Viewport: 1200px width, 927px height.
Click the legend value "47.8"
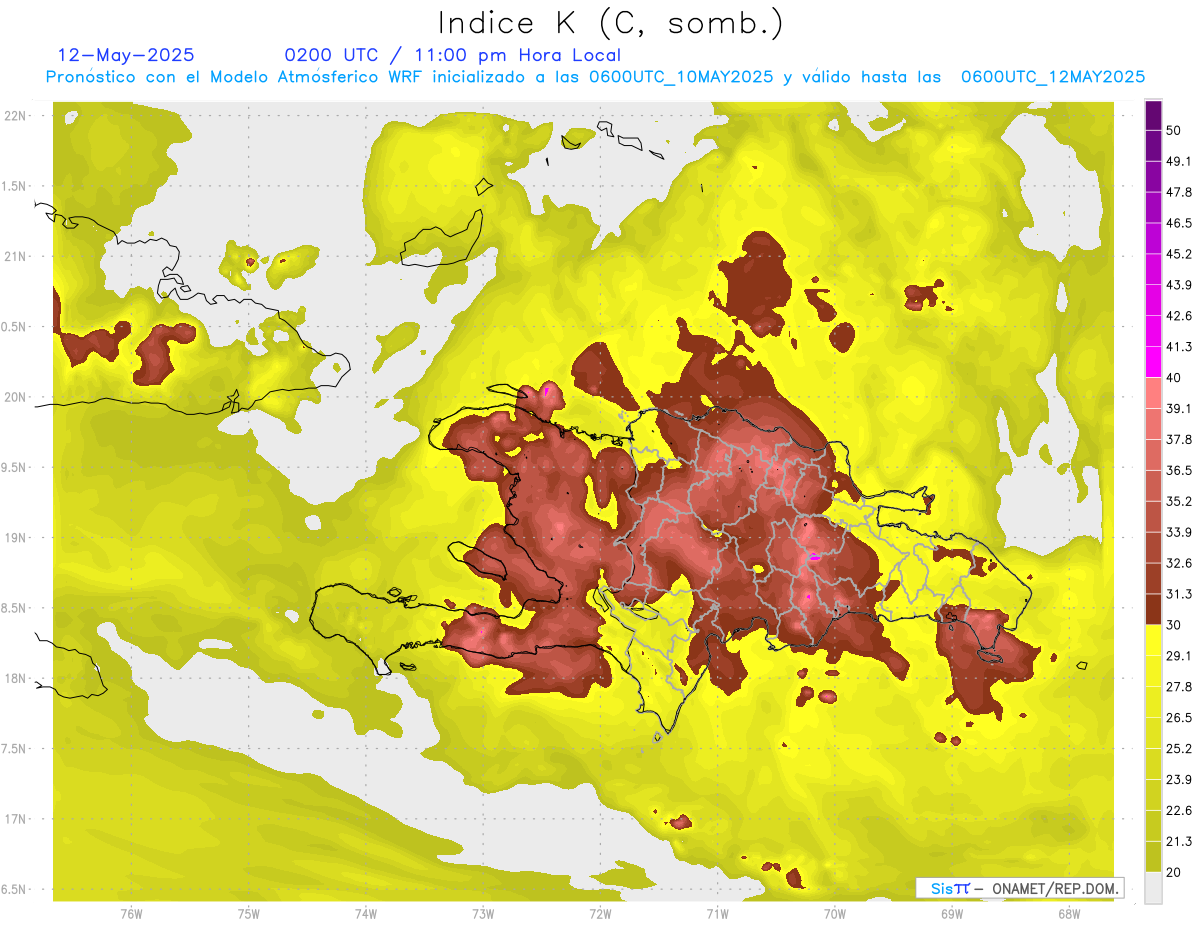pyautogui.click(x=1178, y=192)
